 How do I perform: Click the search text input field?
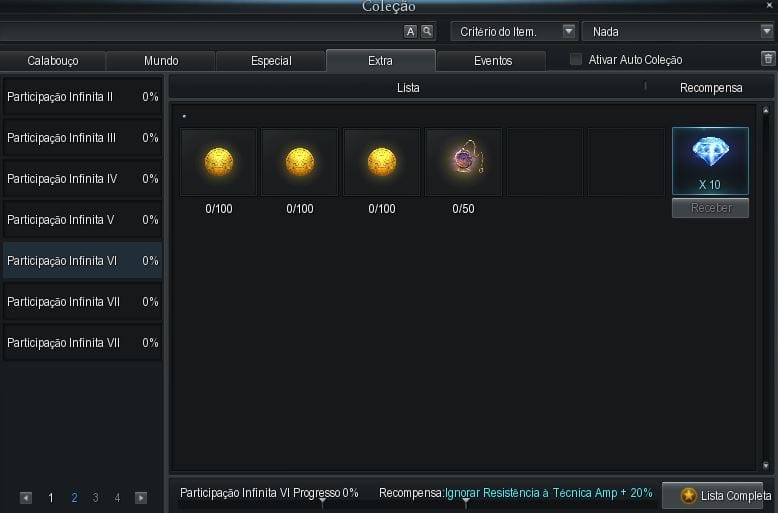(200, 32)
